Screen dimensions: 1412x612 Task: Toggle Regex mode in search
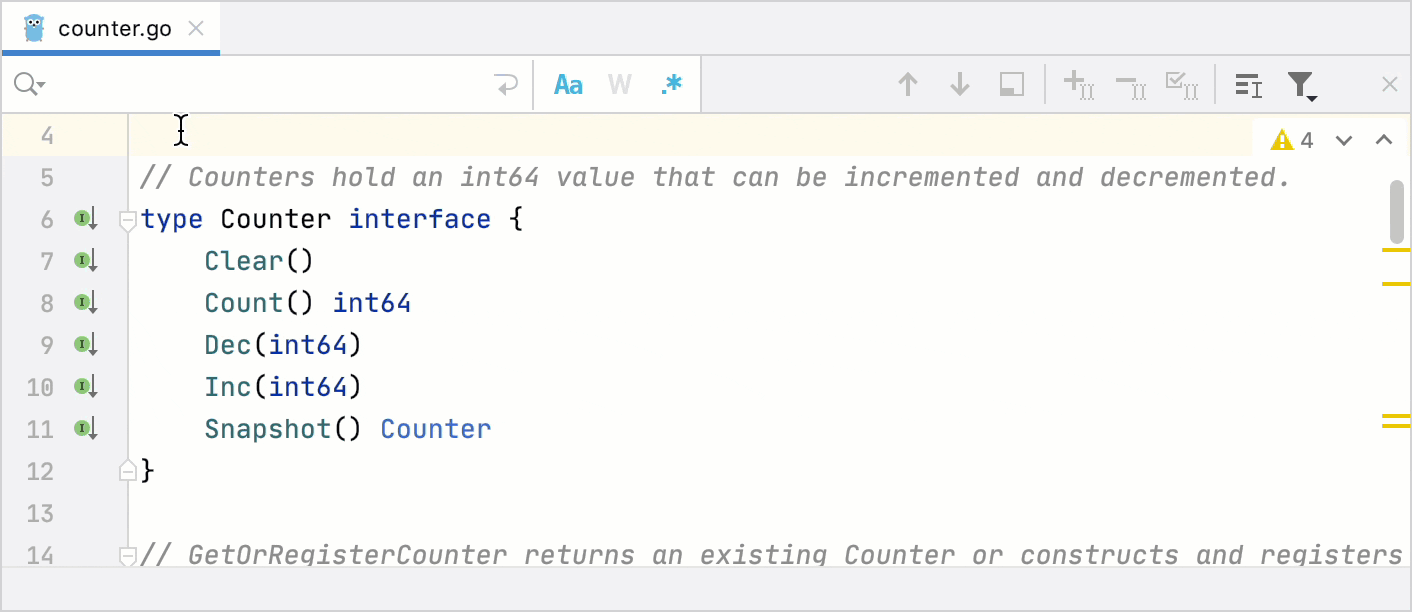pyautogui.click(x=671, y=84)
